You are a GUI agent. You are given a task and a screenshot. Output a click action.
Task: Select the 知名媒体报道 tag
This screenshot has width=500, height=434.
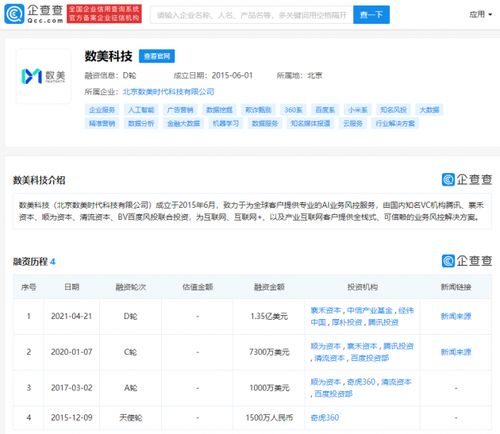tap(310, 123)
